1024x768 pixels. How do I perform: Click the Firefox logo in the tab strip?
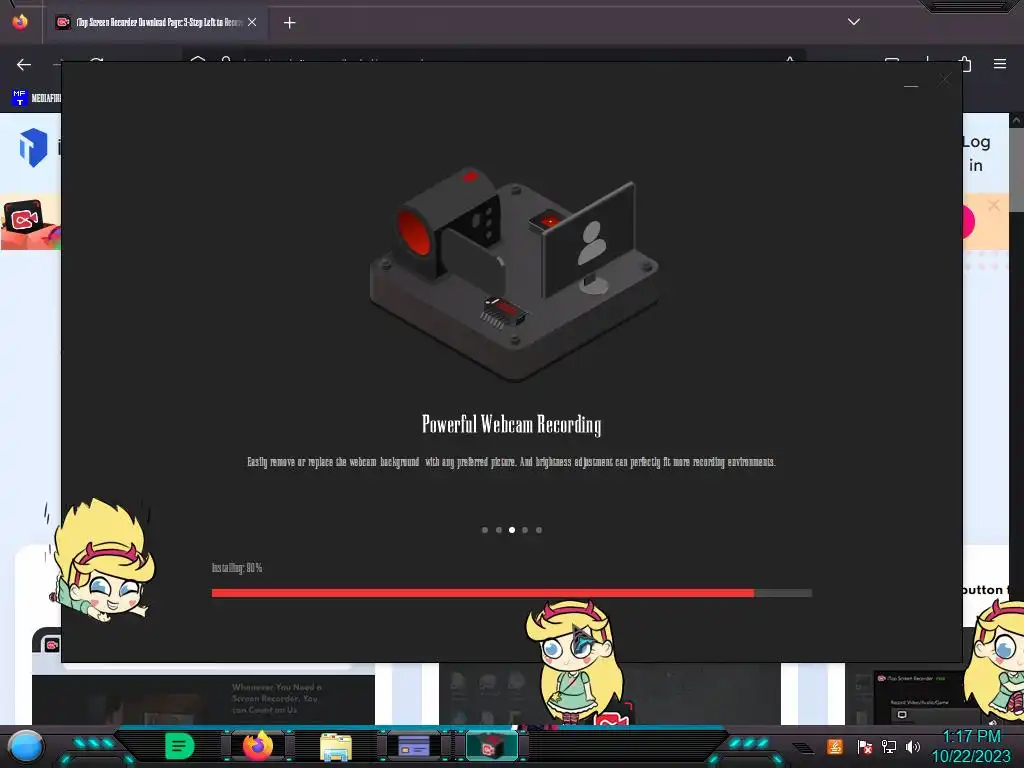20,22
